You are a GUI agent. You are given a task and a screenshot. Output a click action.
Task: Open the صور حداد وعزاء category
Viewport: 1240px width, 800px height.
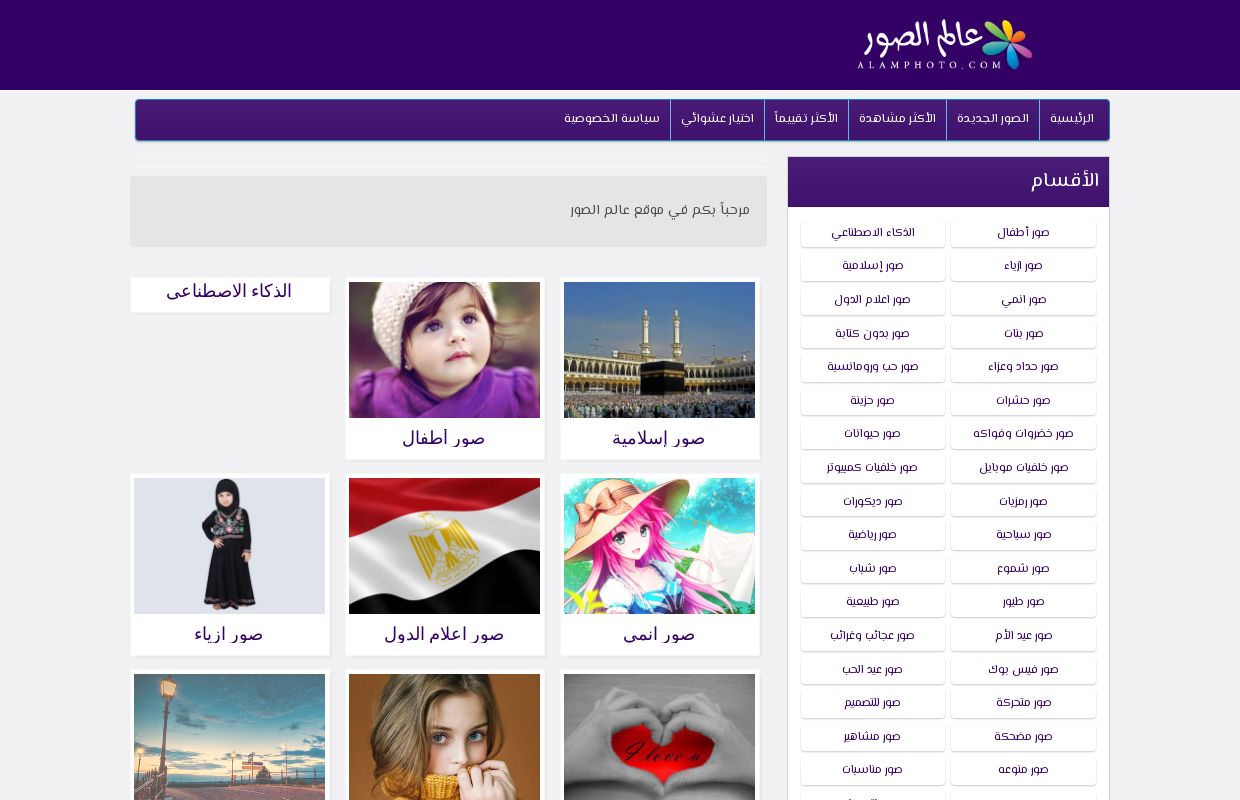coord(1023,367)
